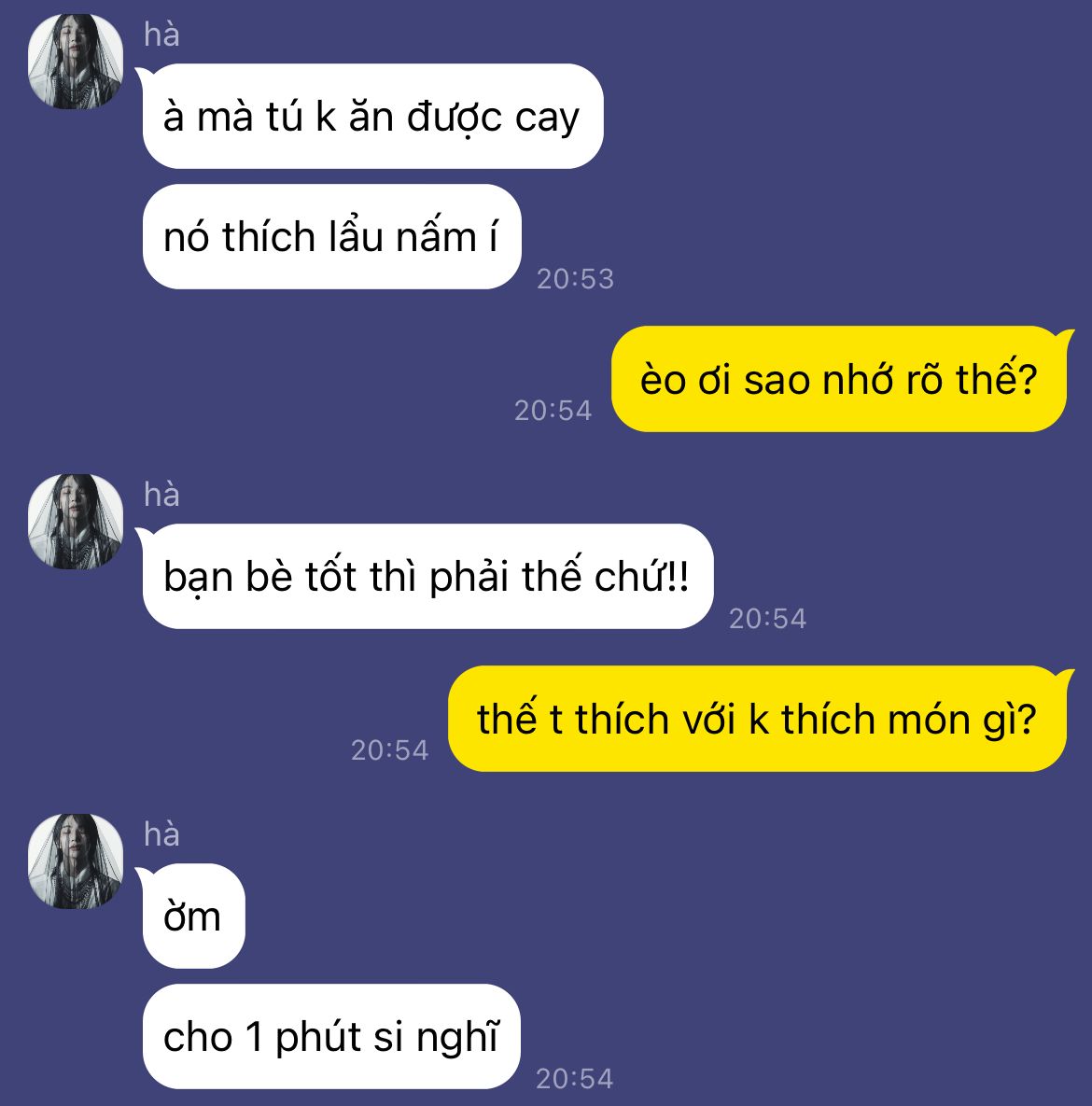1092x1106 pixels.
Task: Select the short 'ờm' message bubble
Action: click(193, 917)
